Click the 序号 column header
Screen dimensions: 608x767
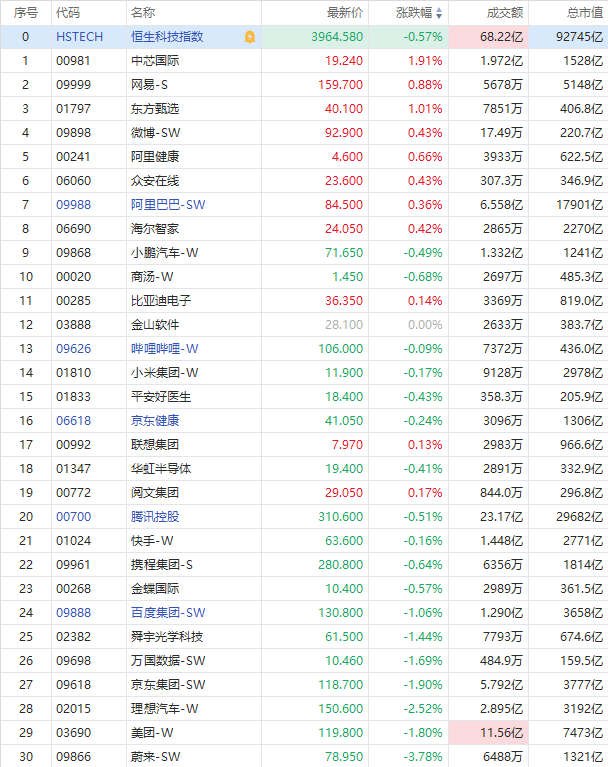(25, 13)
